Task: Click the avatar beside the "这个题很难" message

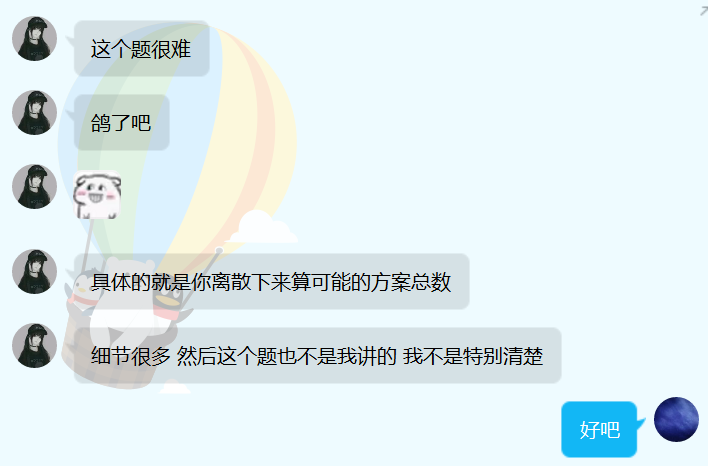Action: click(34, 39)
